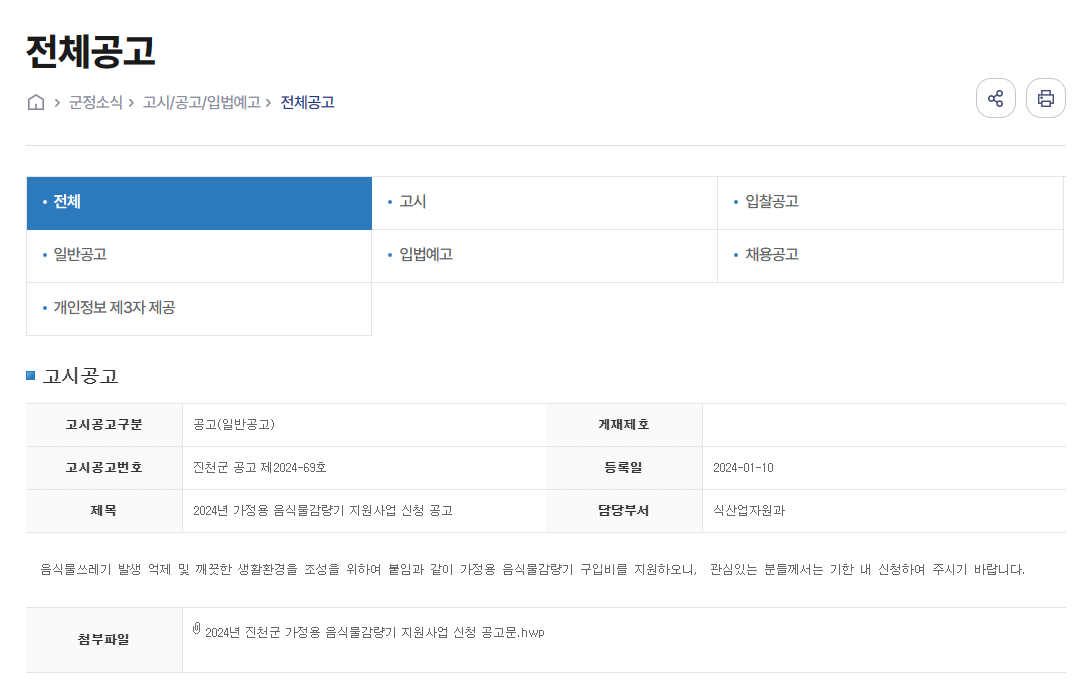Select the 전체 tab
1081x681 pixels.
click(x=199, y=203)
